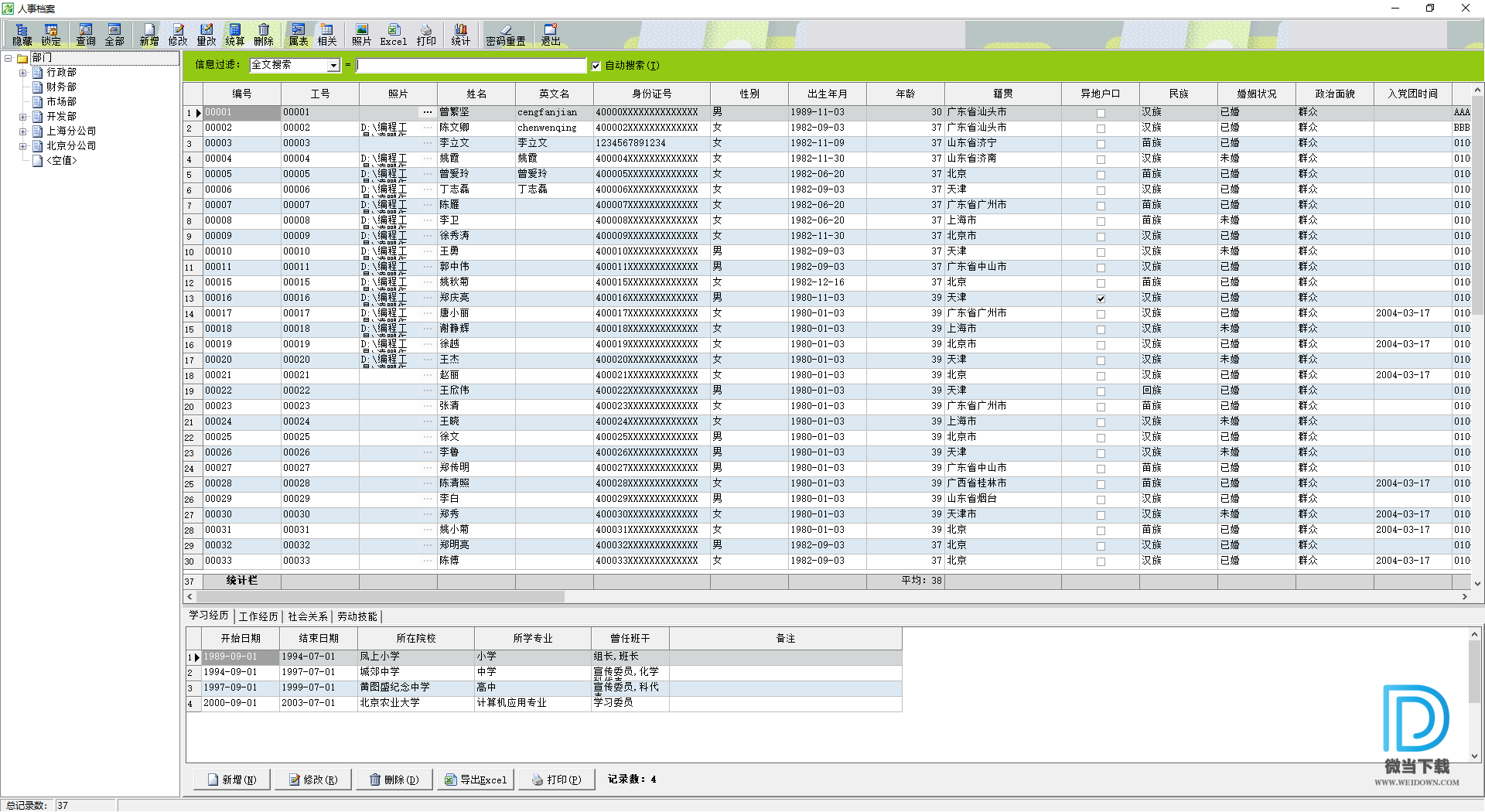Click the 修改 edit toolbar icon
Screen dimensions: 1485x812
tap(178, 35)
